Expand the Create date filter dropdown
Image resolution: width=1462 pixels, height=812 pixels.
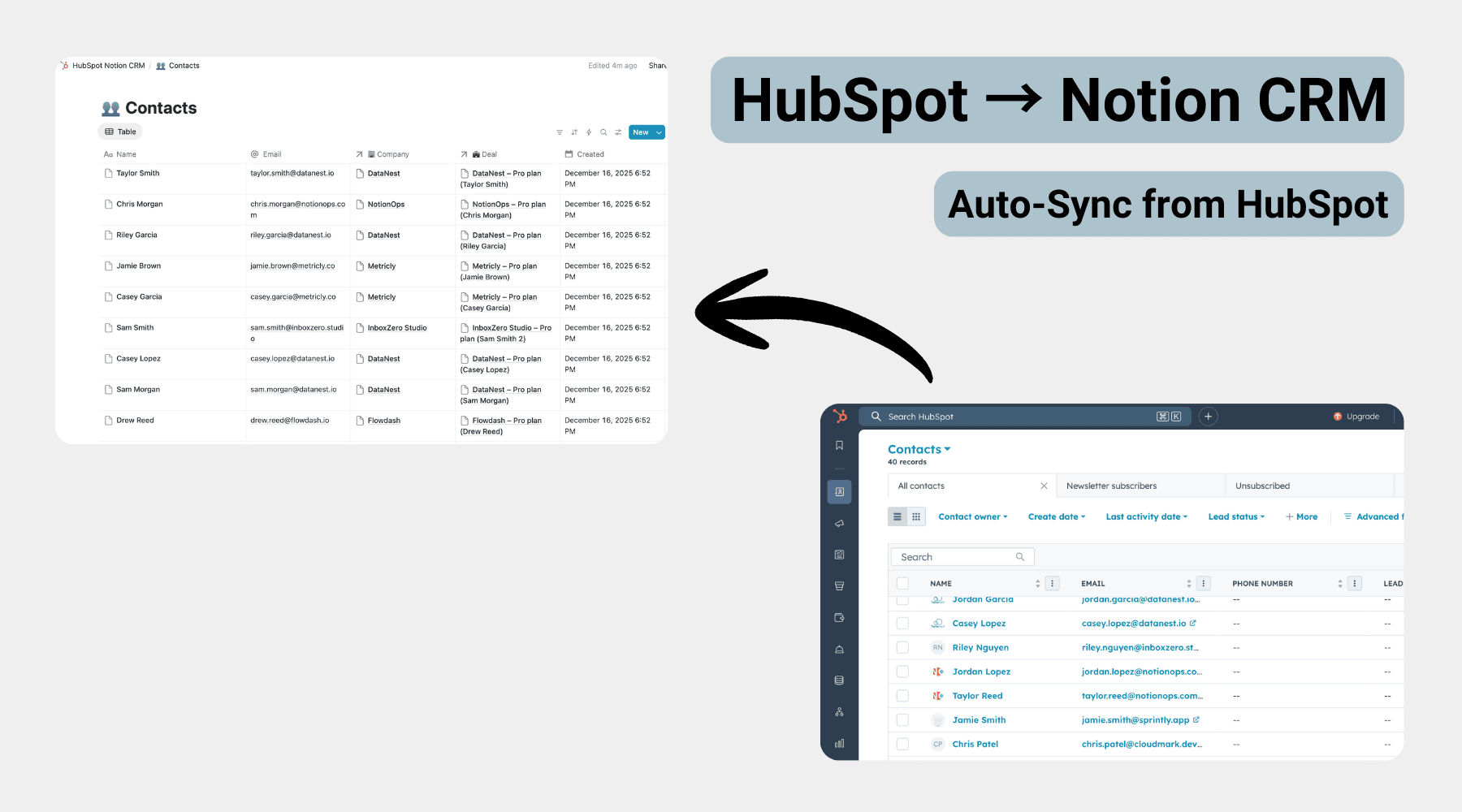[1056, 516]
